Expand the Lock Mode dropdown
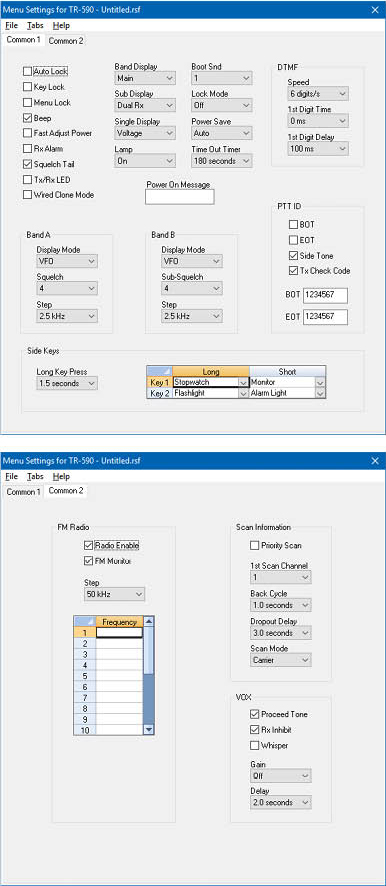This screenshot has width=386, height=886. click(x=222, y=105)
